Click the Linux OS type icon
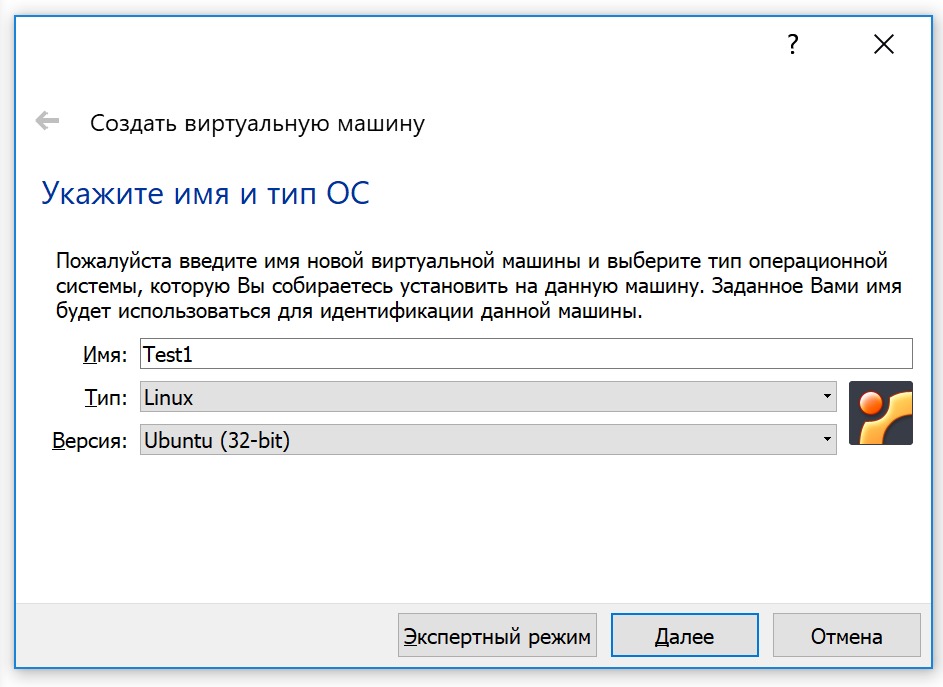The height and width of the screenshot is (687, 943). [x=880, y=413]
